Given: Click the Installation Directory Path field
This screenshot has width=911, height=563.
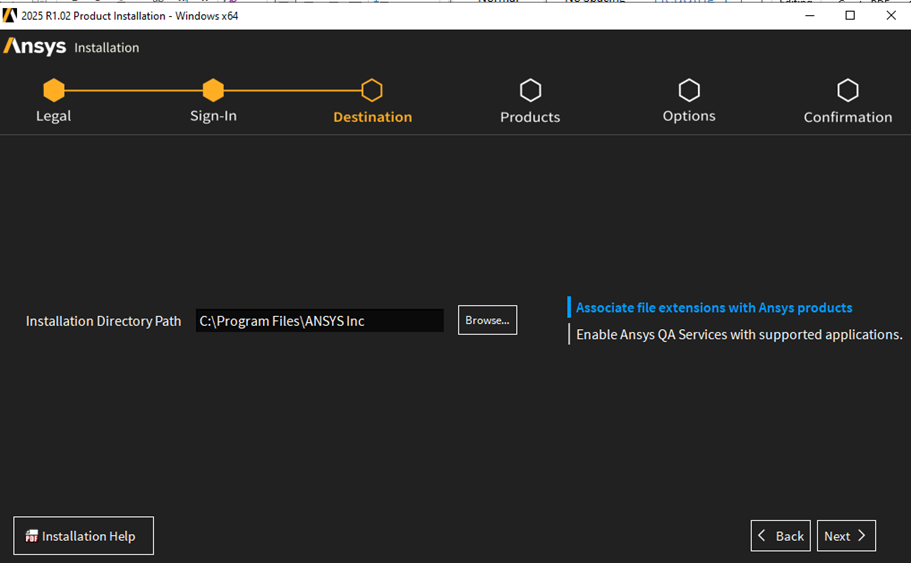Looking at the screenshot, I should [319, 321].
